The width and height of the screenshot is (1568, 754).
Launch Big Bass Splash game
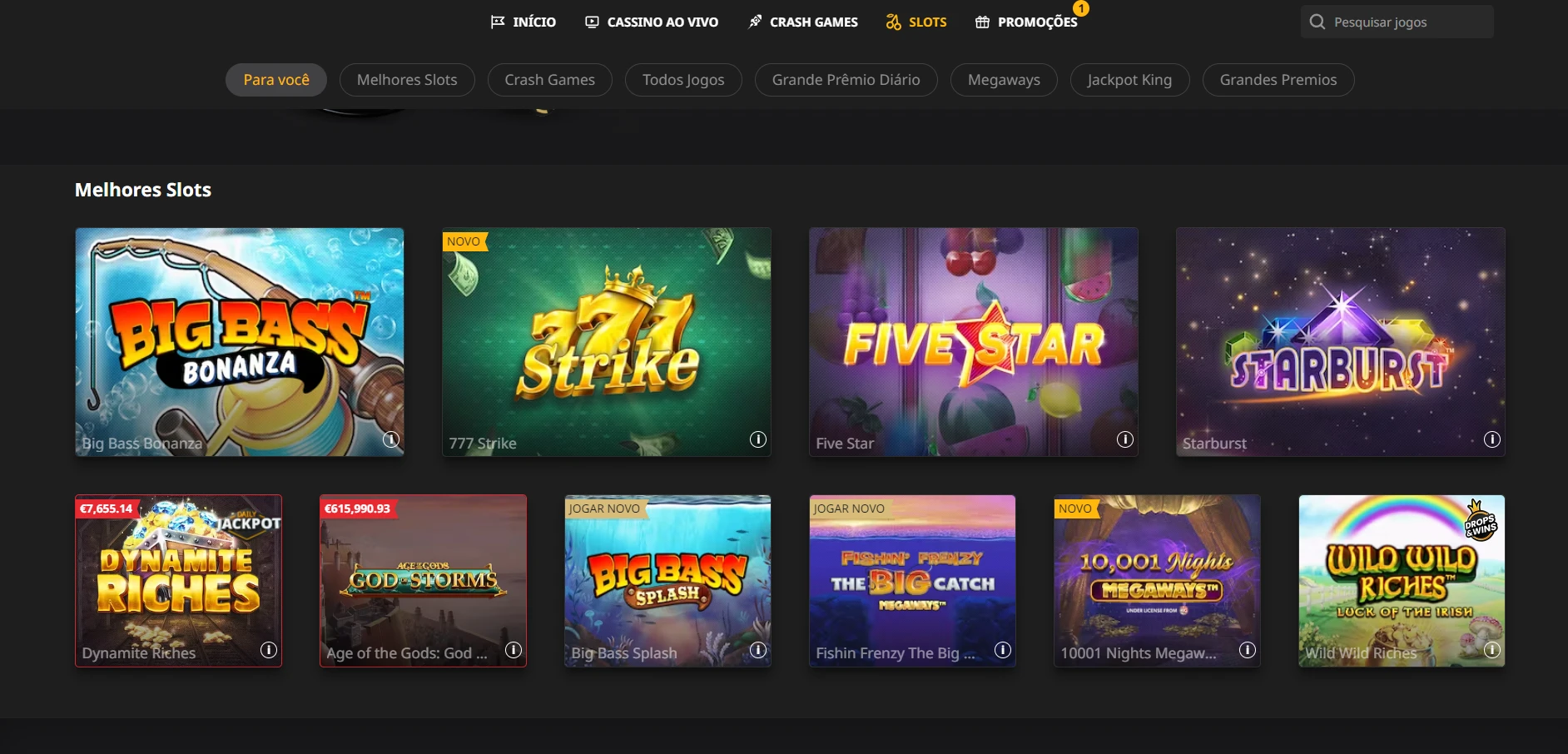tap(668, 581)
